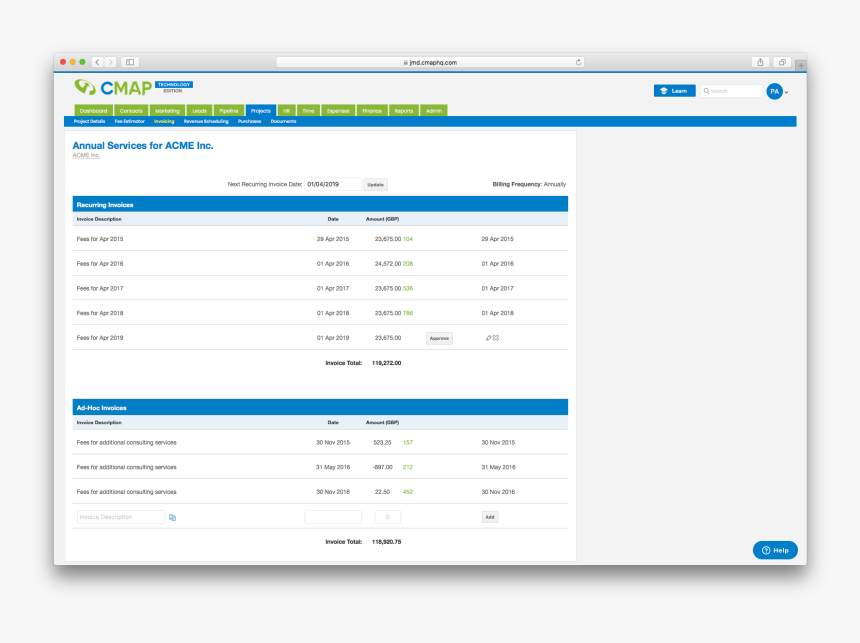Click the copy icon beside invoice description field
Screen dimensions: 860x643
tap(173, 517)
